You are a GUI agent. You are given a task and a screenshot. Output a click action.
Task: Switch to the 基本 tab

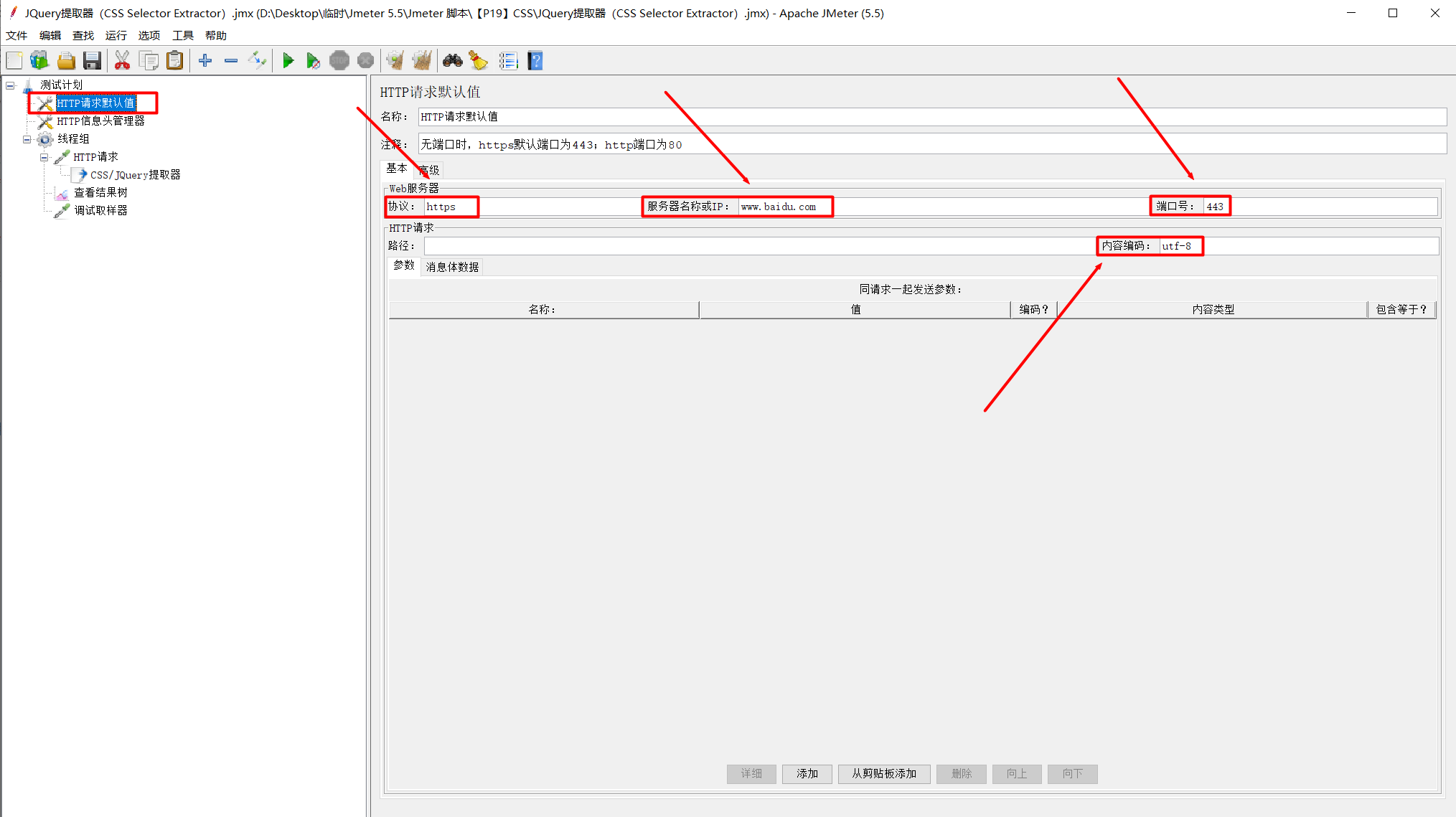point(397,169)
